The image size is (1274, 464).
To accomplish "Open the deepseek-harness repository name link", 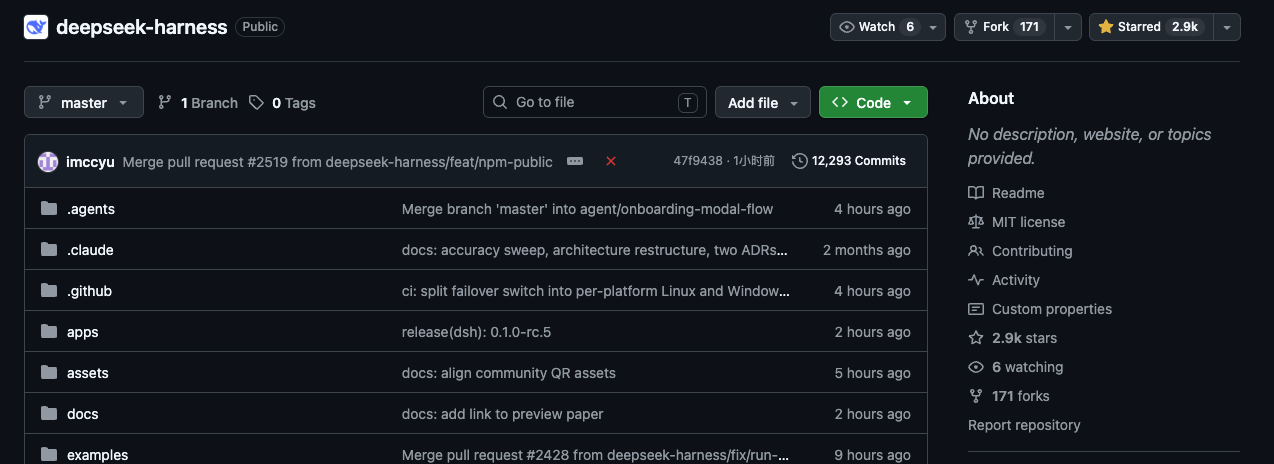I will (x=142, y=27).
